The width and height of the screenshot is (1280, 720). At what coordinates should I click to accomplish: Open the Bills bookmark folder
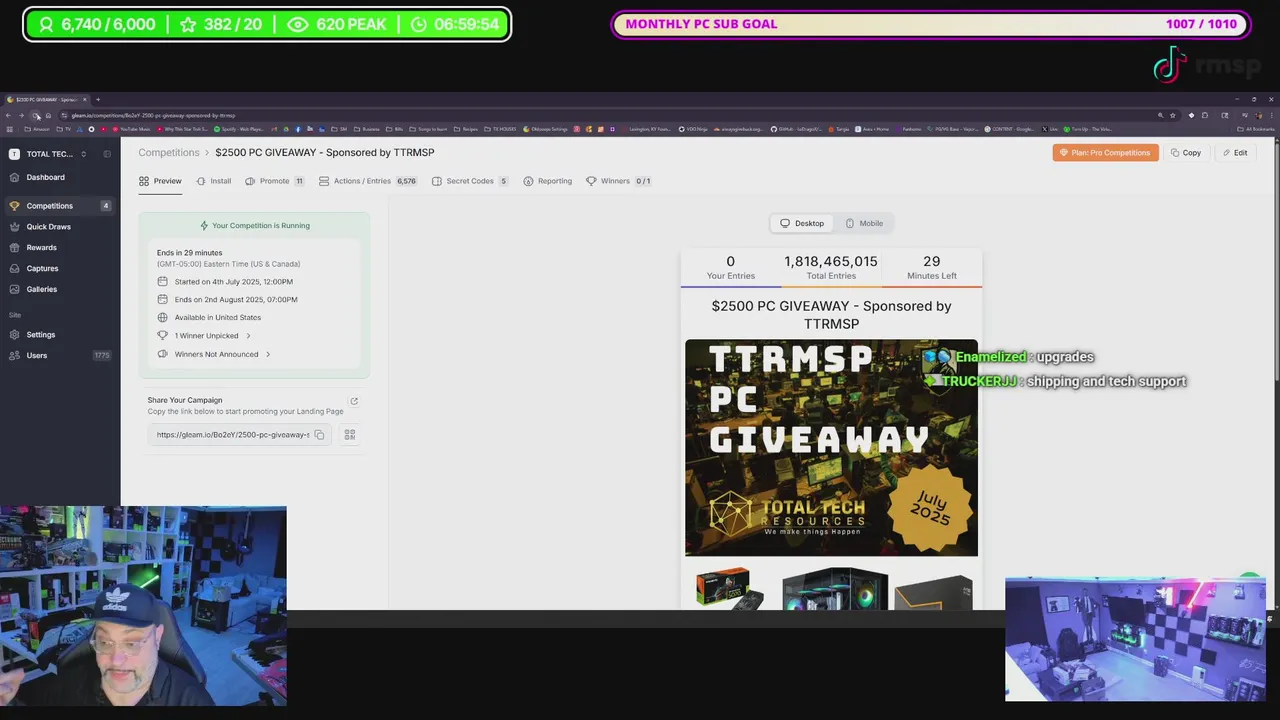[393, 129]
